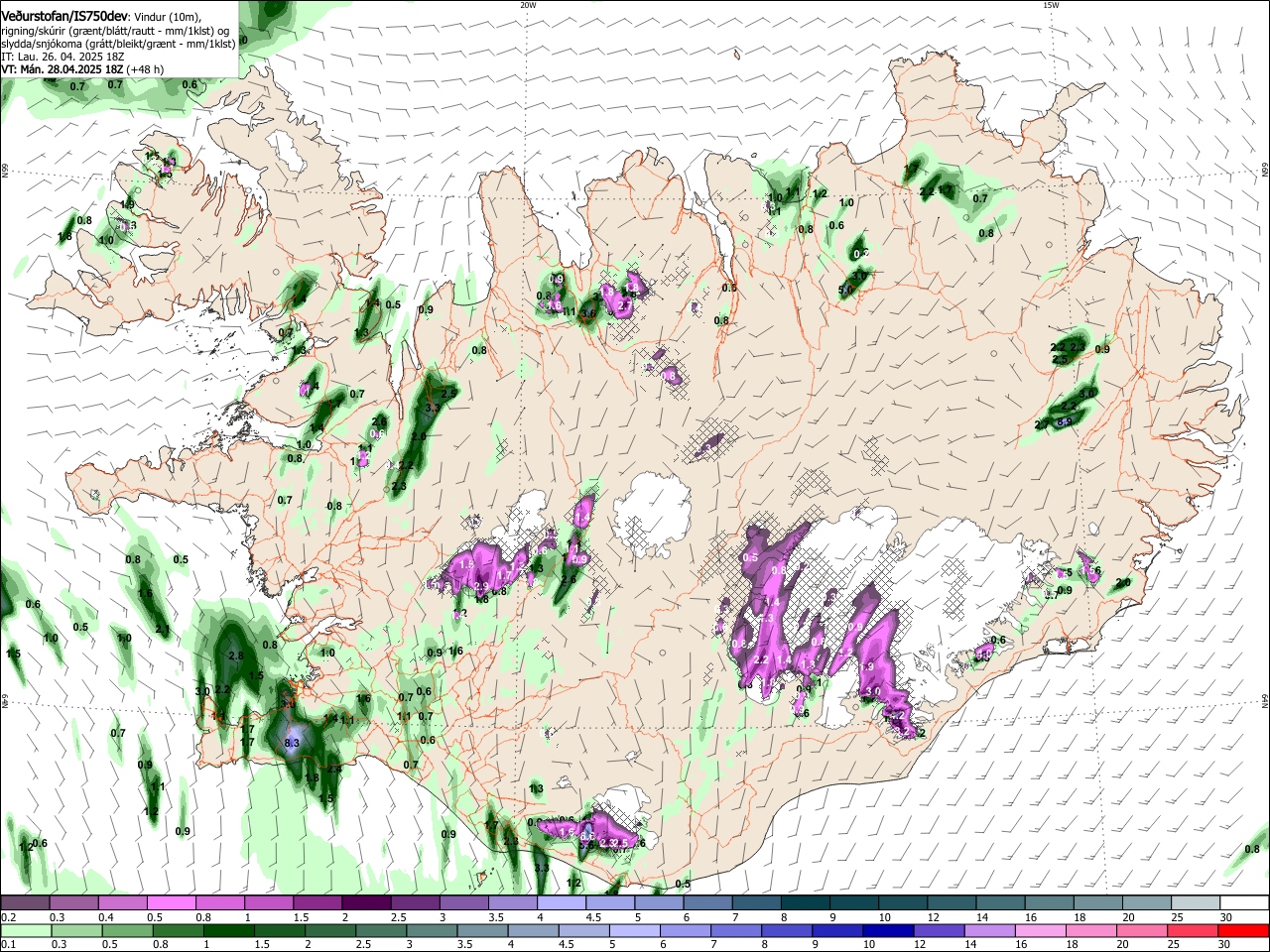Click the 2.8 rain value off the southwest coast
This screenshot has width=1270, height=952.
pyautogui.click(x=235, y=655)
